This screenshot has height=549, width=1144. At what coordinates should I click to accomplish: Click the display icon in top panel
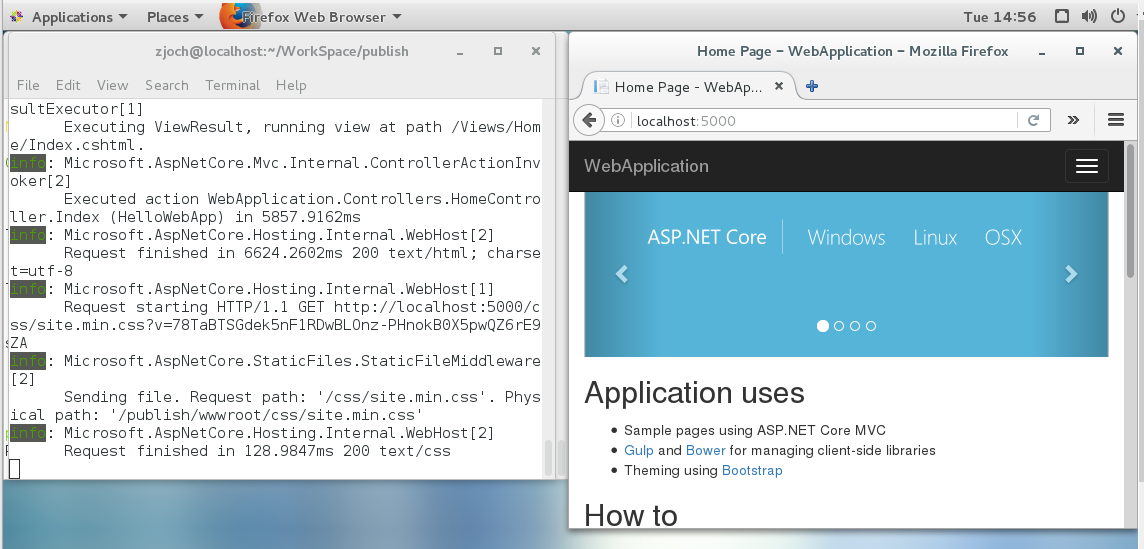(x=1062, y=16)
